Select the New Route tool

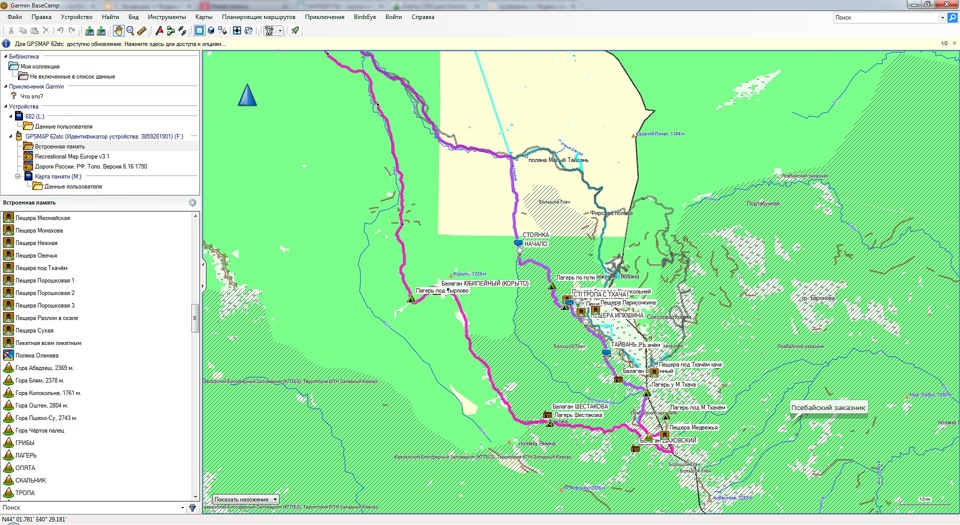(171, 31)
